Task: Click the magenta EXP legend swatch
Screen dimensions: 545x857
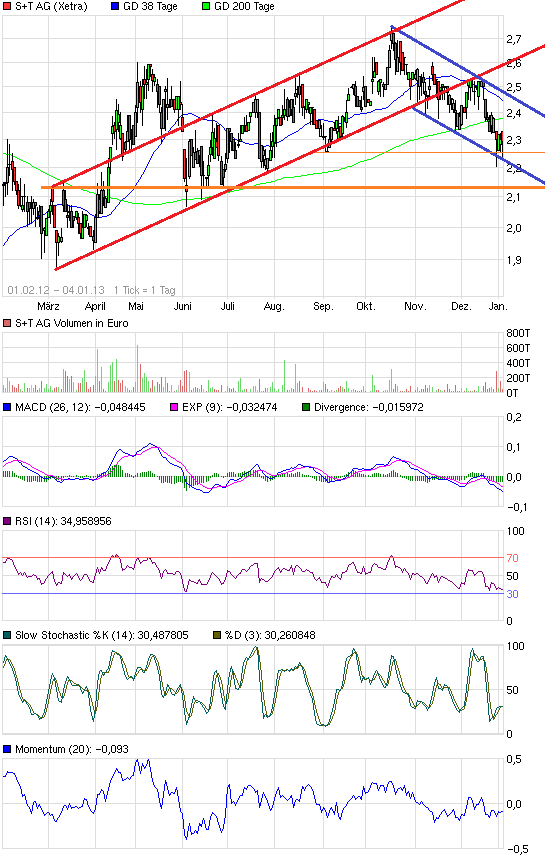Action: click(x=174, y=407)
